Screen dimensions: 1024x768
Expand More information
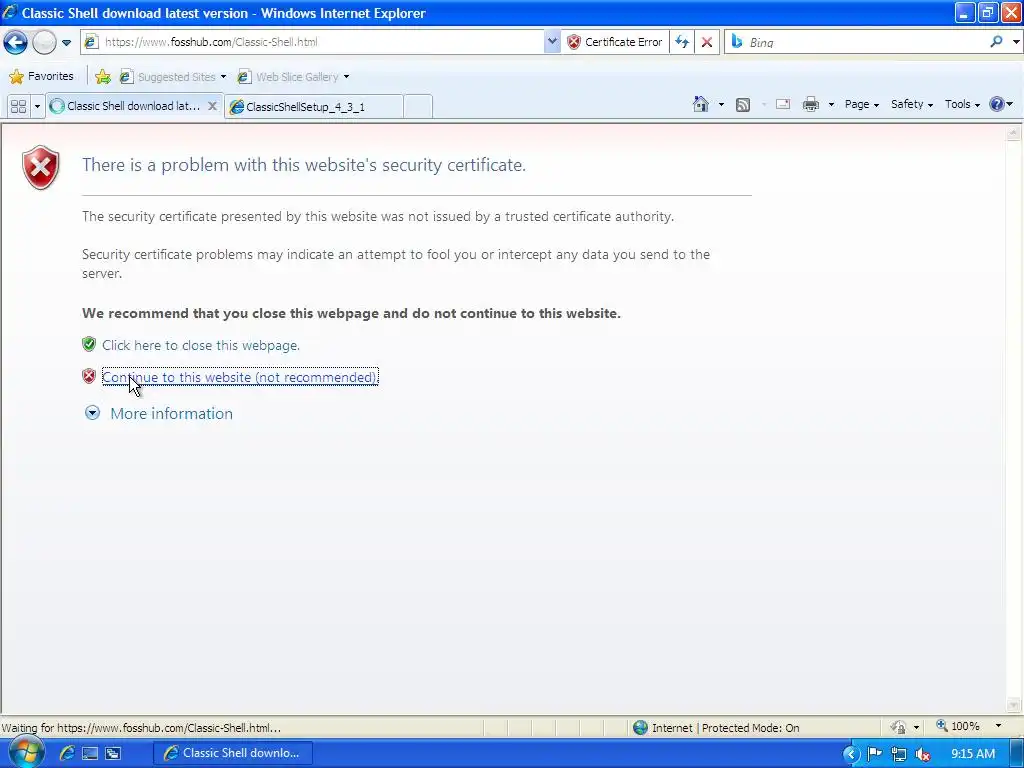click(x=92, y=413)
